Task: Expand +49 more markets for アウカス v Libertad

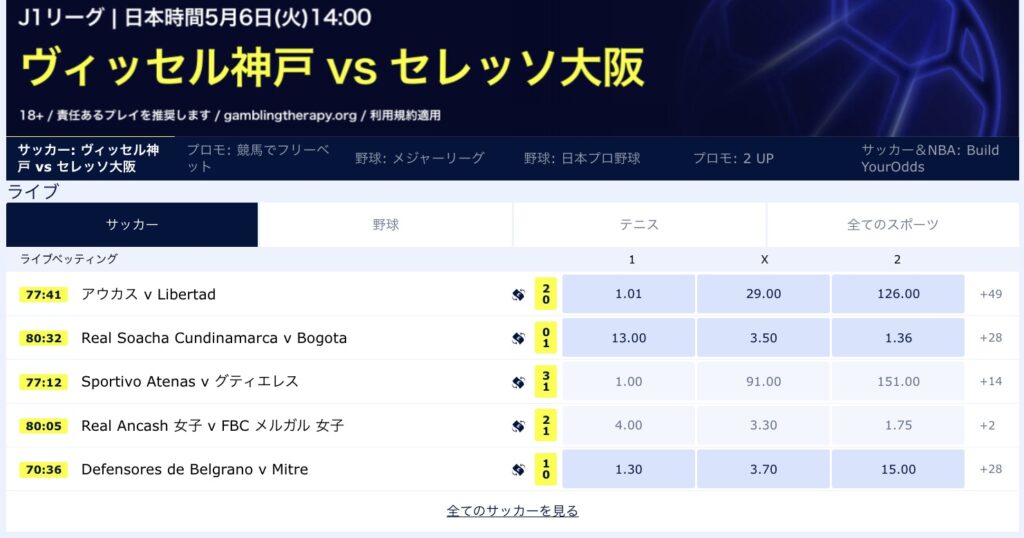Action: coord(991,294)
